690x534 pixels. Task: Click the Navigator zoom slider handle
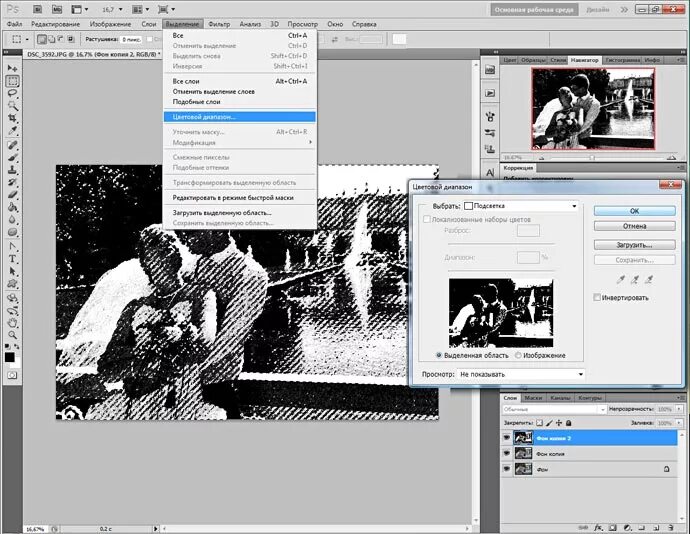point(592,157)
